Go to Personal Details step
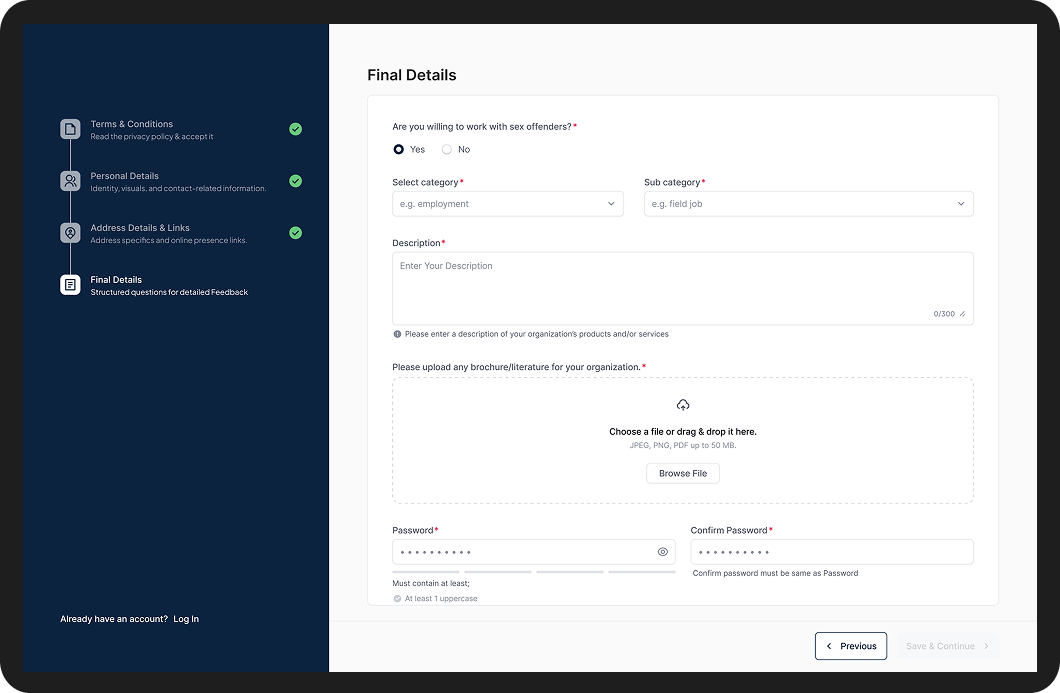This screenshot has height=693, width=1060. coord(181,181)
